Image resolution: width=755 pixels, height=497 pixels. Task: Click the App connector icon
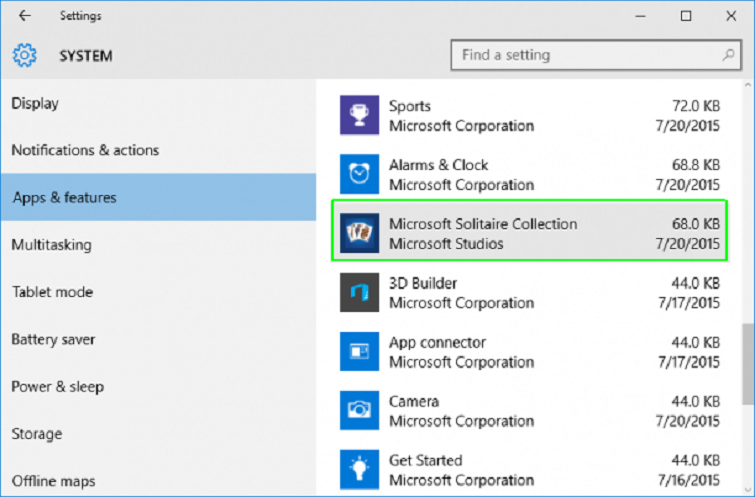point(359,351)
